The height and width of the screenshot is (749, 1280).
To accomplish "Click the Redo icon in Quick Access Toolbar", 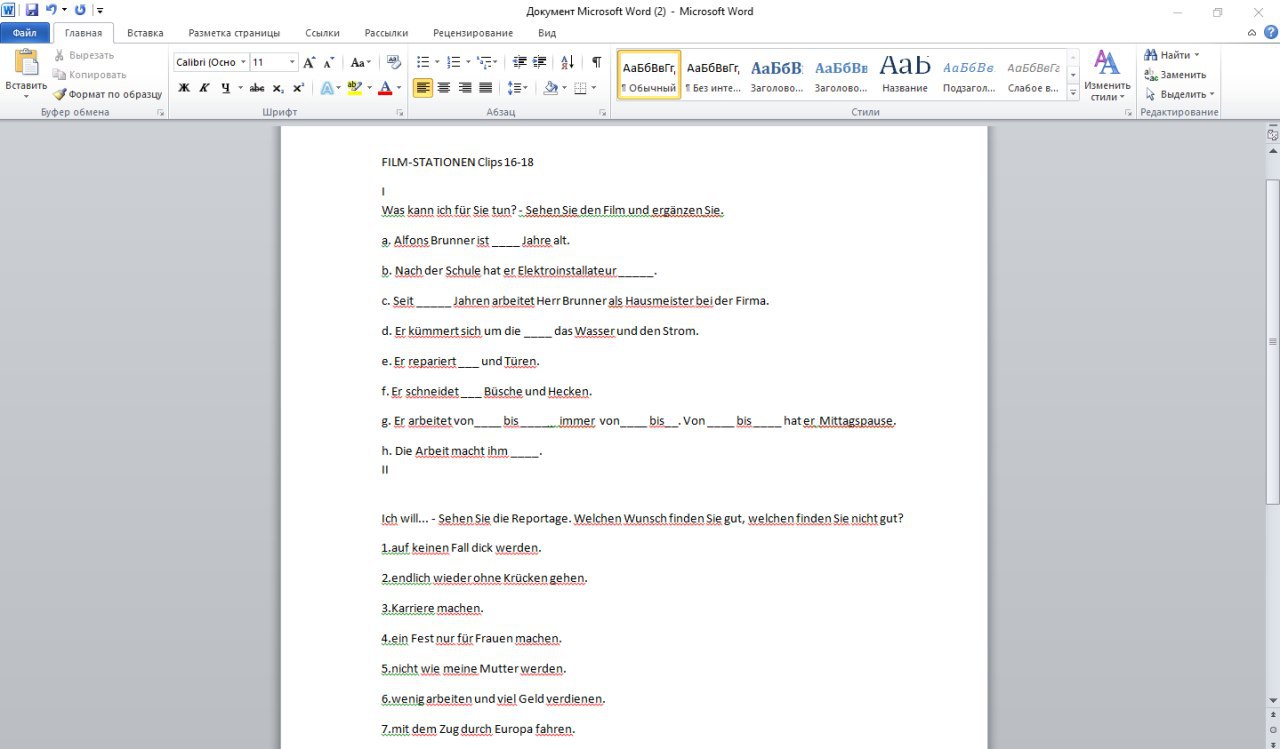I will coord(80,10).
